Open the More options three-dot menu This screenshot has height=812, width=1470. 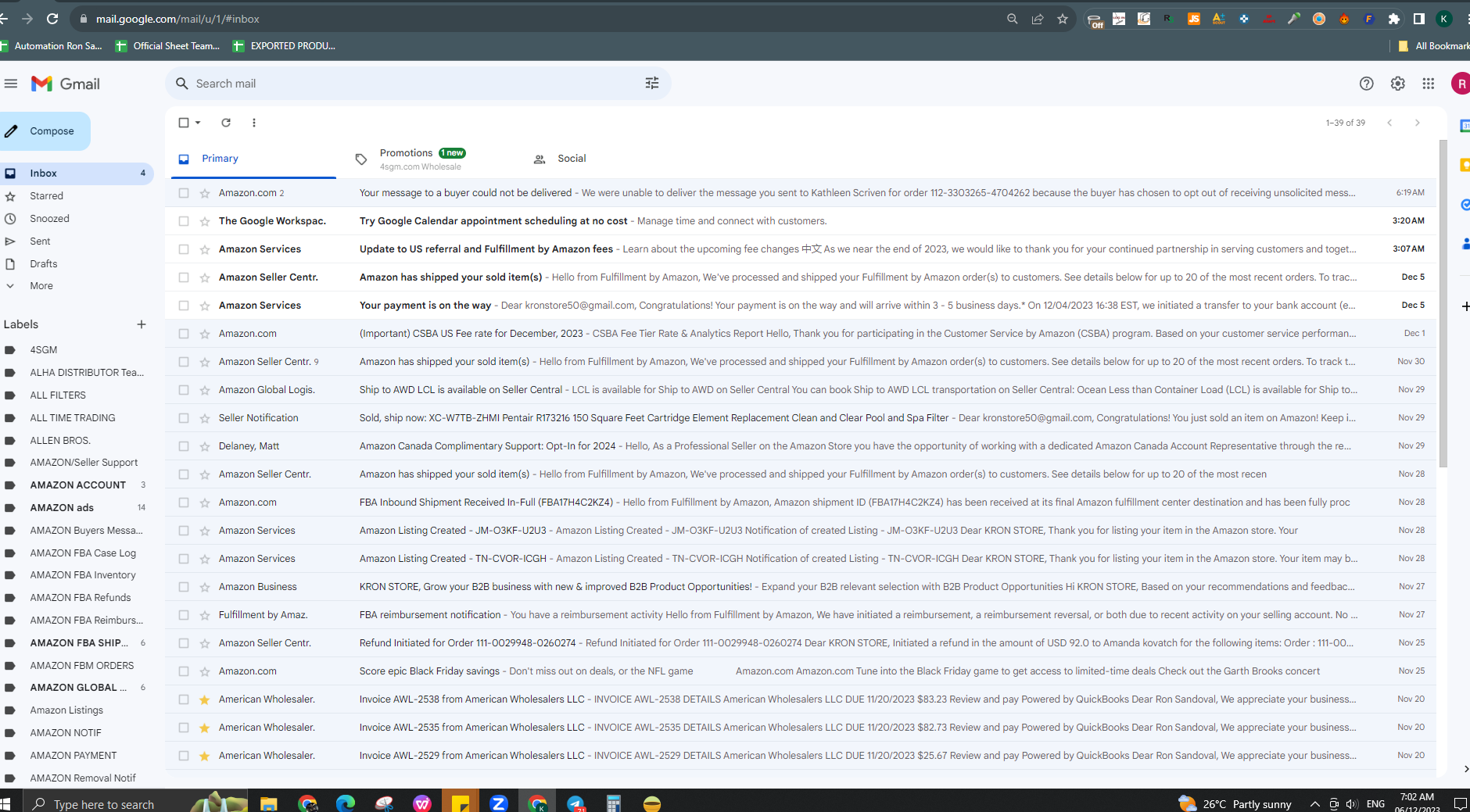(x=254, y=123)
